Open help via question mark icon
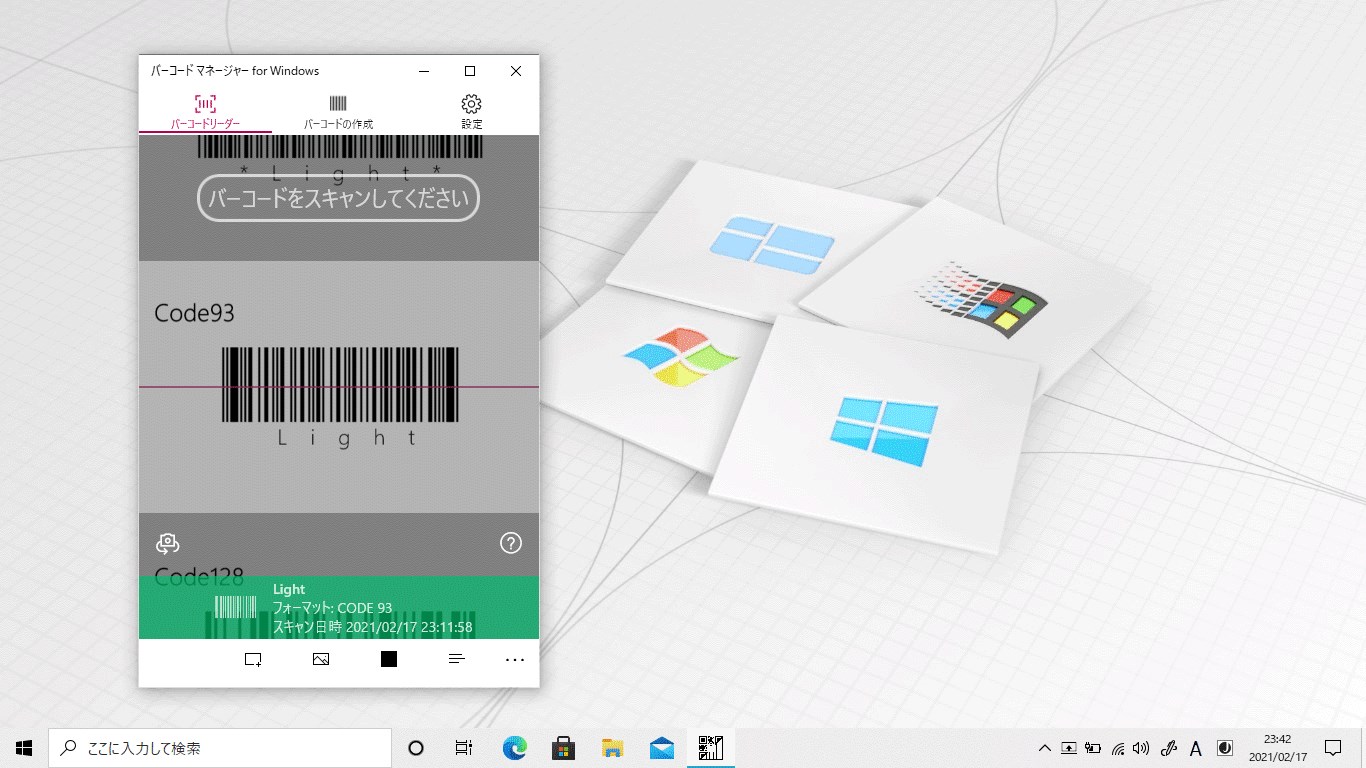 pyautogui.click(x=511, y=543)
